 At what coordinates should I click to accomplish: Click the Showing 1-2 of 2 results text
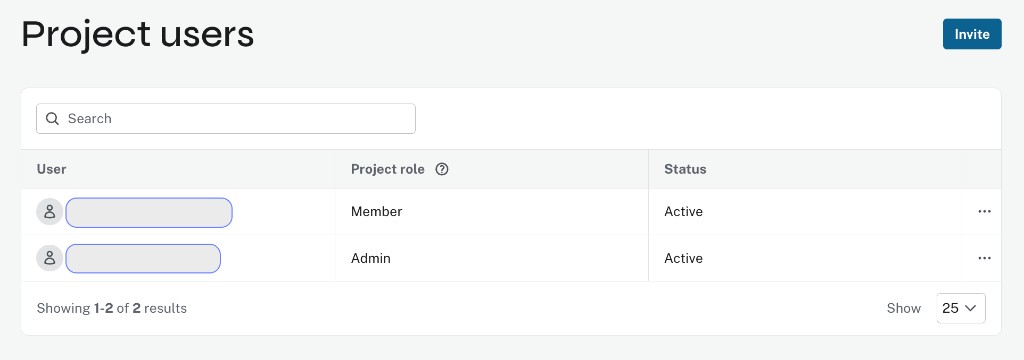(112, 308)
